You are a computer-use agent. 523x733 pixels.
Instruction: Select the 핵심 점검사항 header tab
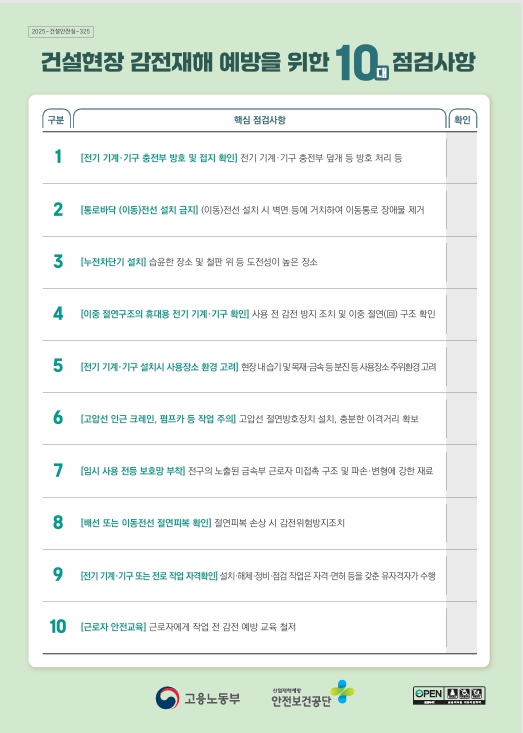click(260, 119)
